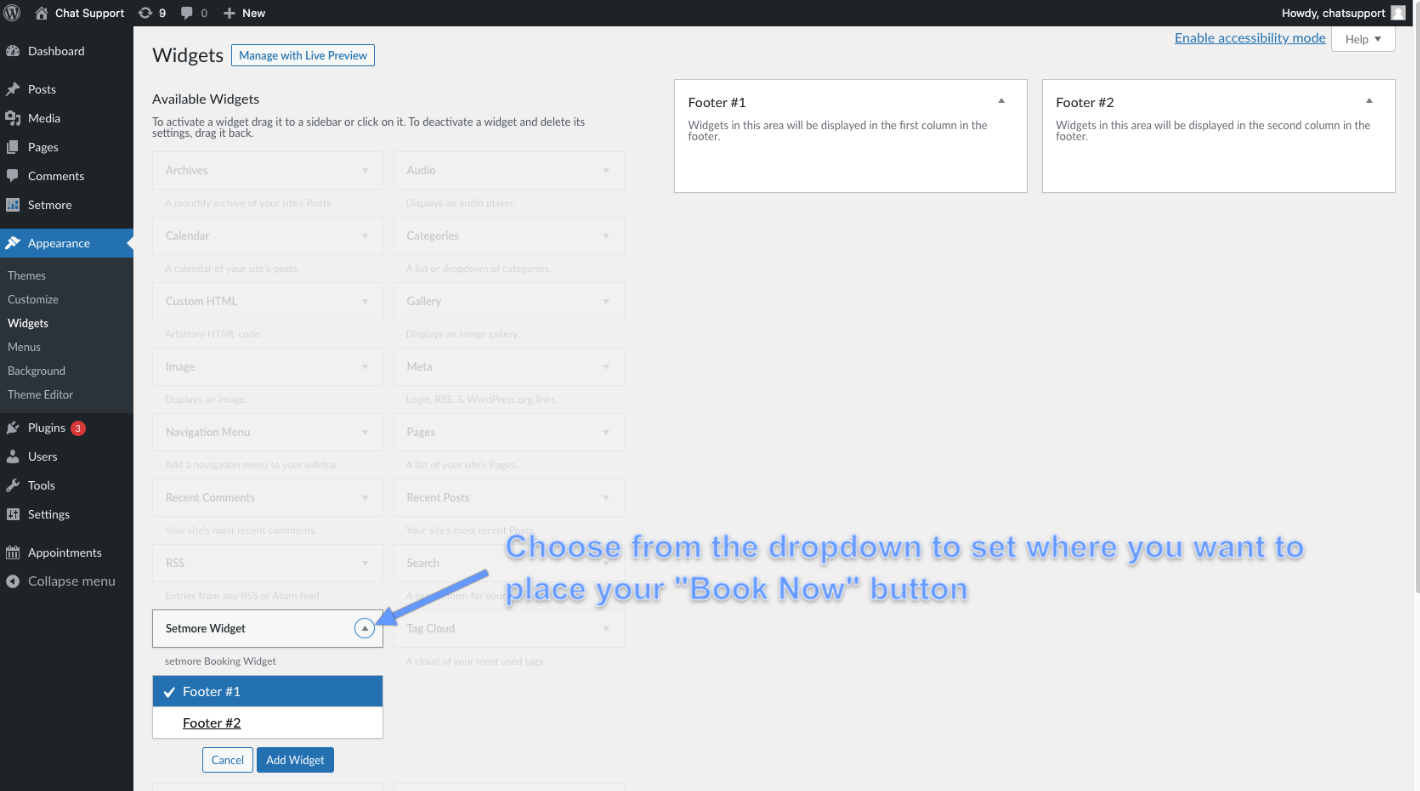Expand the Image widget
This screenshot has height=791, width=1420.
pos(365,367)
